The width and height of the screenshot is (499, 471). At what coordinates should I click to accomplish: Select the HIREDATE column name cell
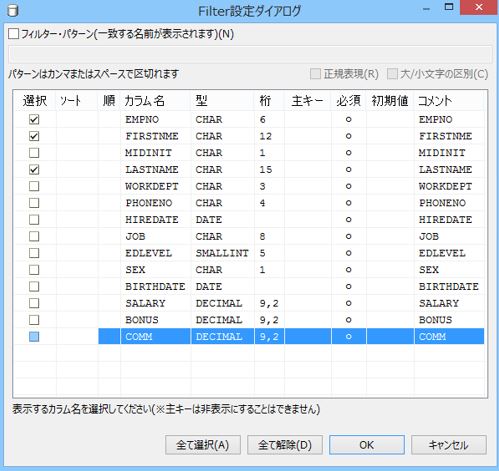[x=156, y=220]
